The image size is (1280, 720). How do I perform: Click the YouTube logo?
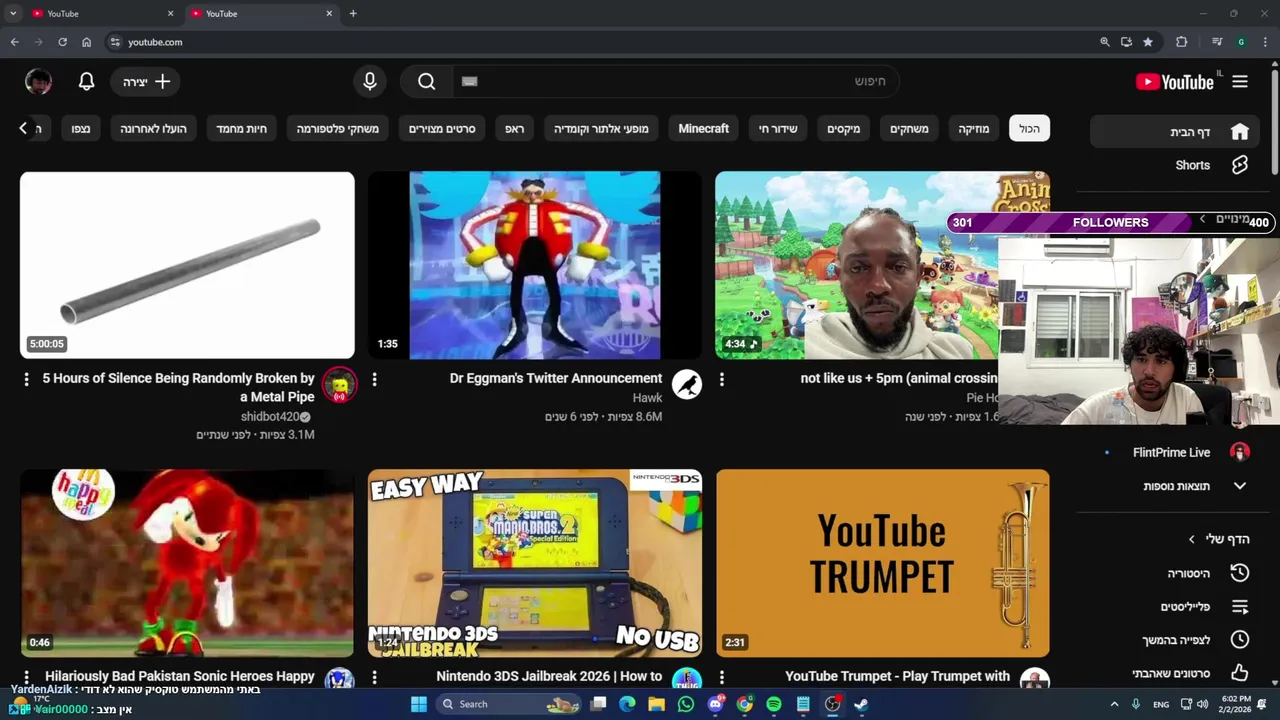[1174, 82]
